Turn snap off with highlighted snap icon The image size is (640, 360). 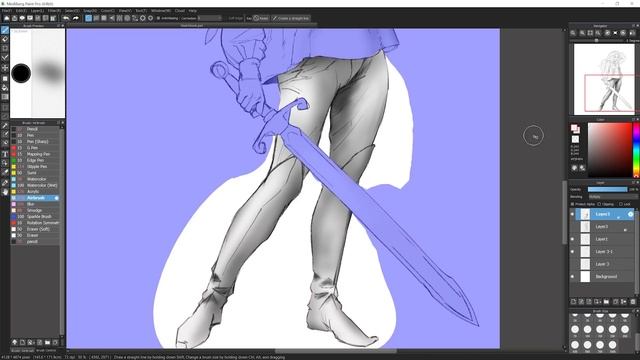coord(89,18)
